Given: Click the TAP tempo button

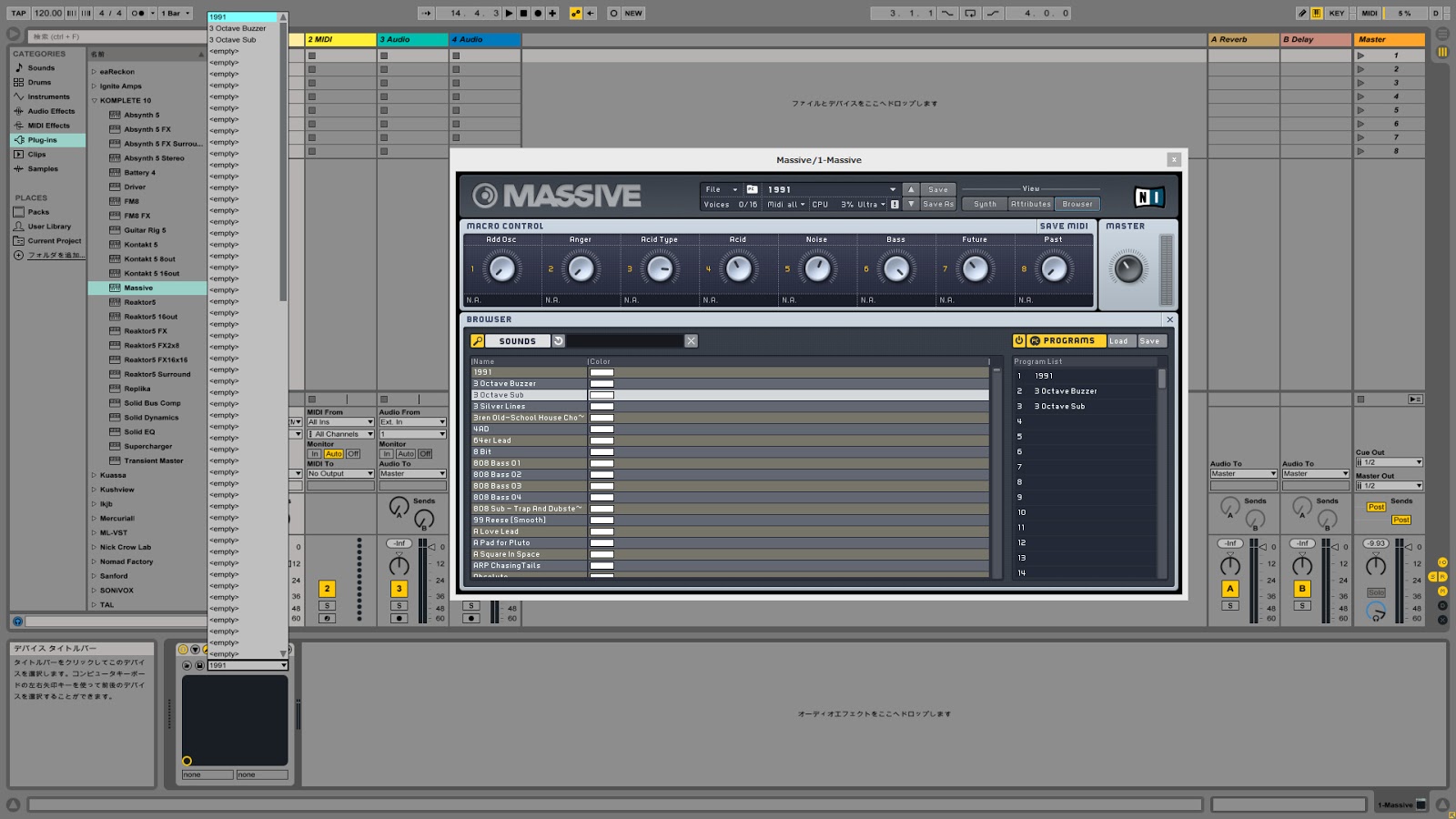Looking at the screenshot, I should (x=19, y=13).
